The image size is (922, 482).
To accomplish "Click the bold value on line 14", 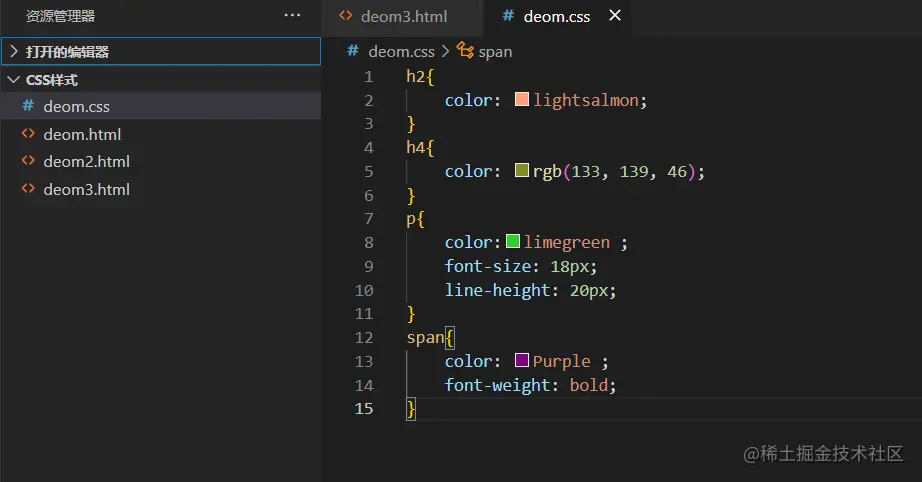I will tap(589, 386).
